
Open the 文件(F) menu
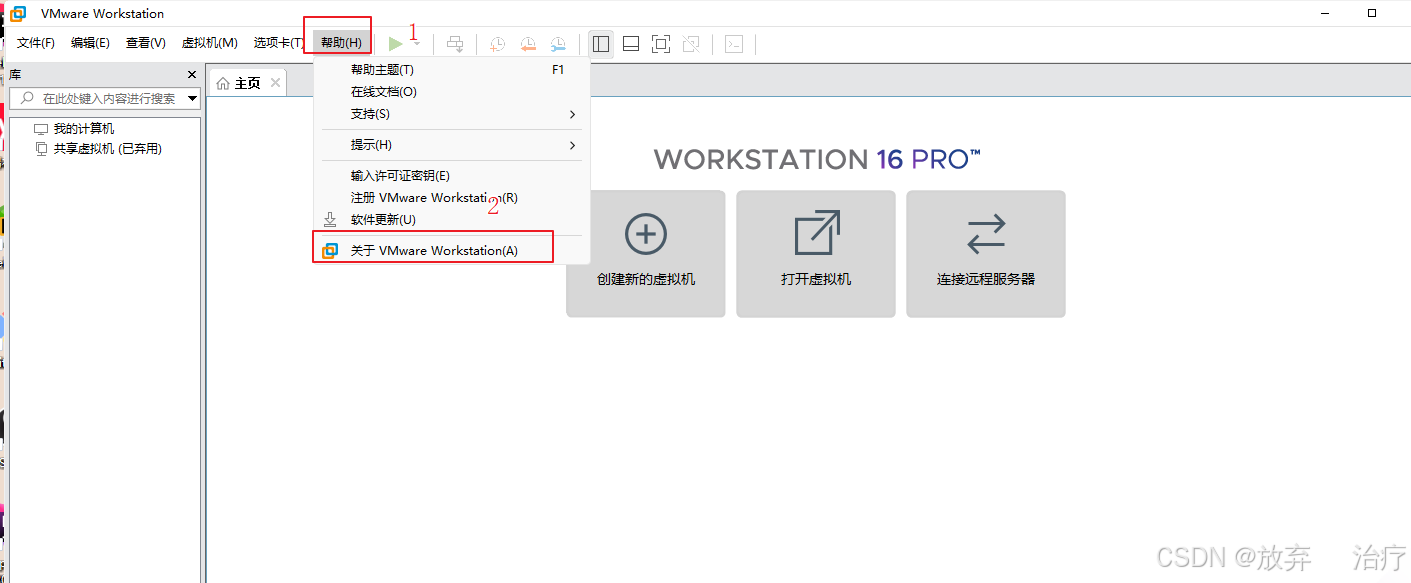36,43
